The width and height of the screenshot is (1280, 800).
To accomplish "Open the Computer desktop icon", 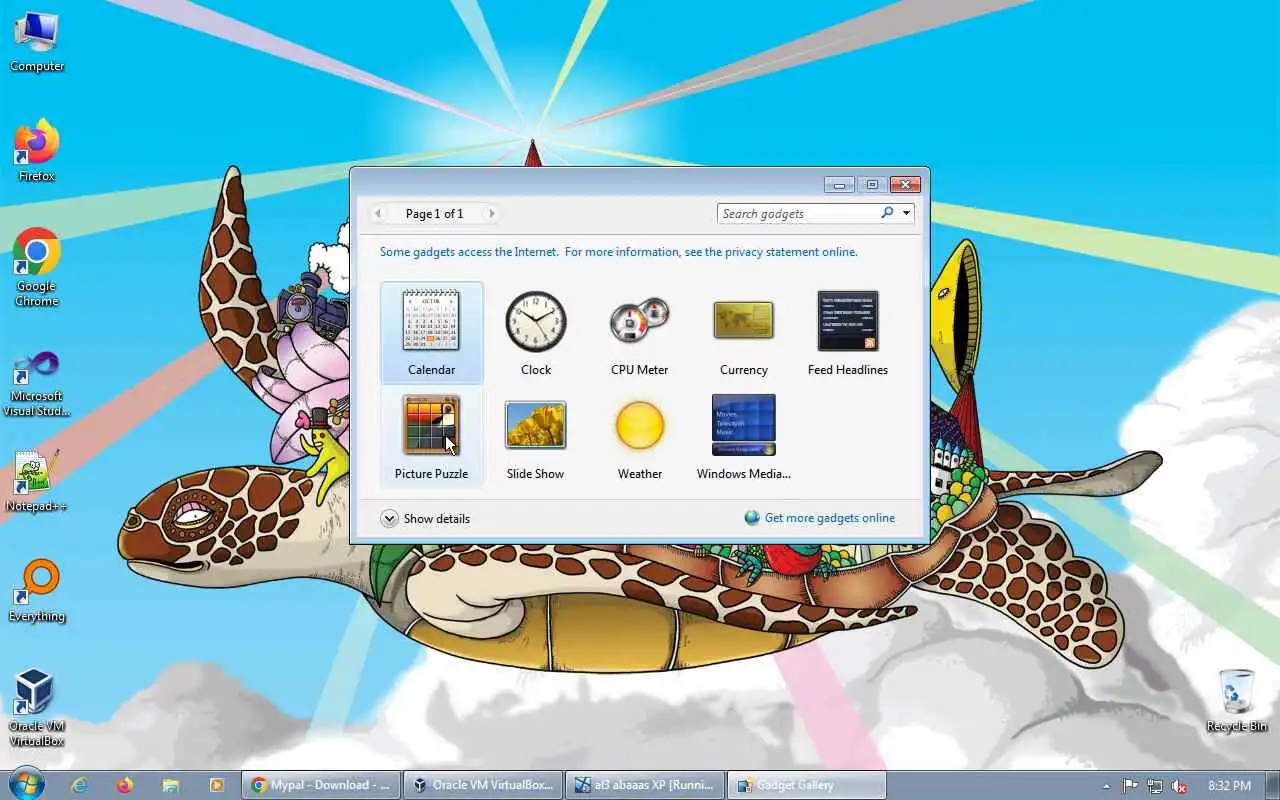I will click(x=37, y=41).
